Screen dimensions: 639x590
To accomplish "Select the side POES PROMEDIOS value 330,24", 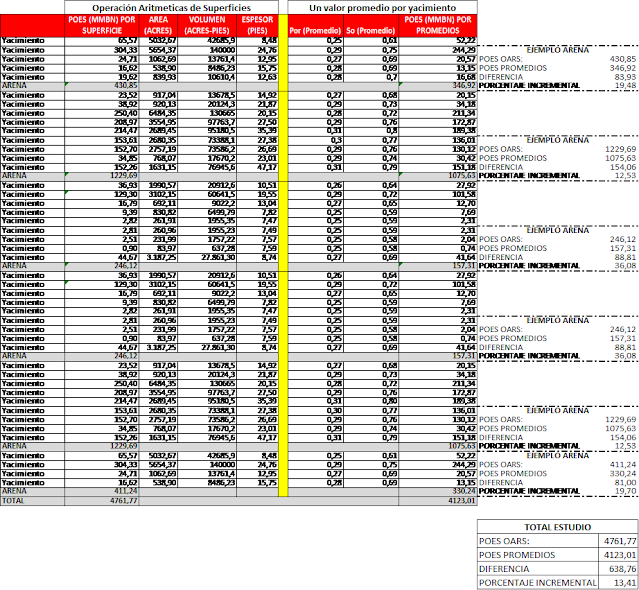I will click(x=623, y=473).
